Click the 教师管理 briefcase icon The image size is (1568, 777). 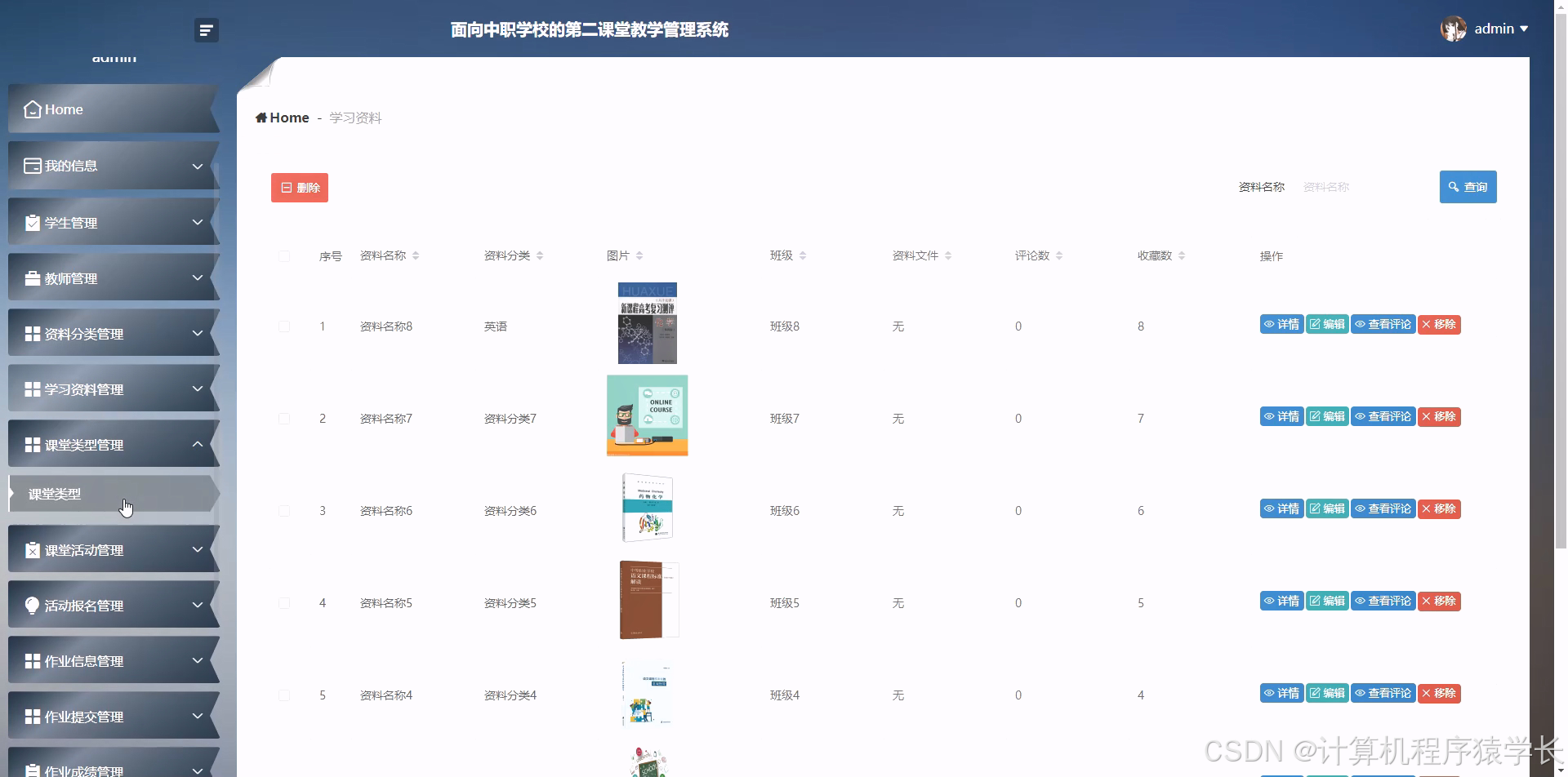point(33,278)
